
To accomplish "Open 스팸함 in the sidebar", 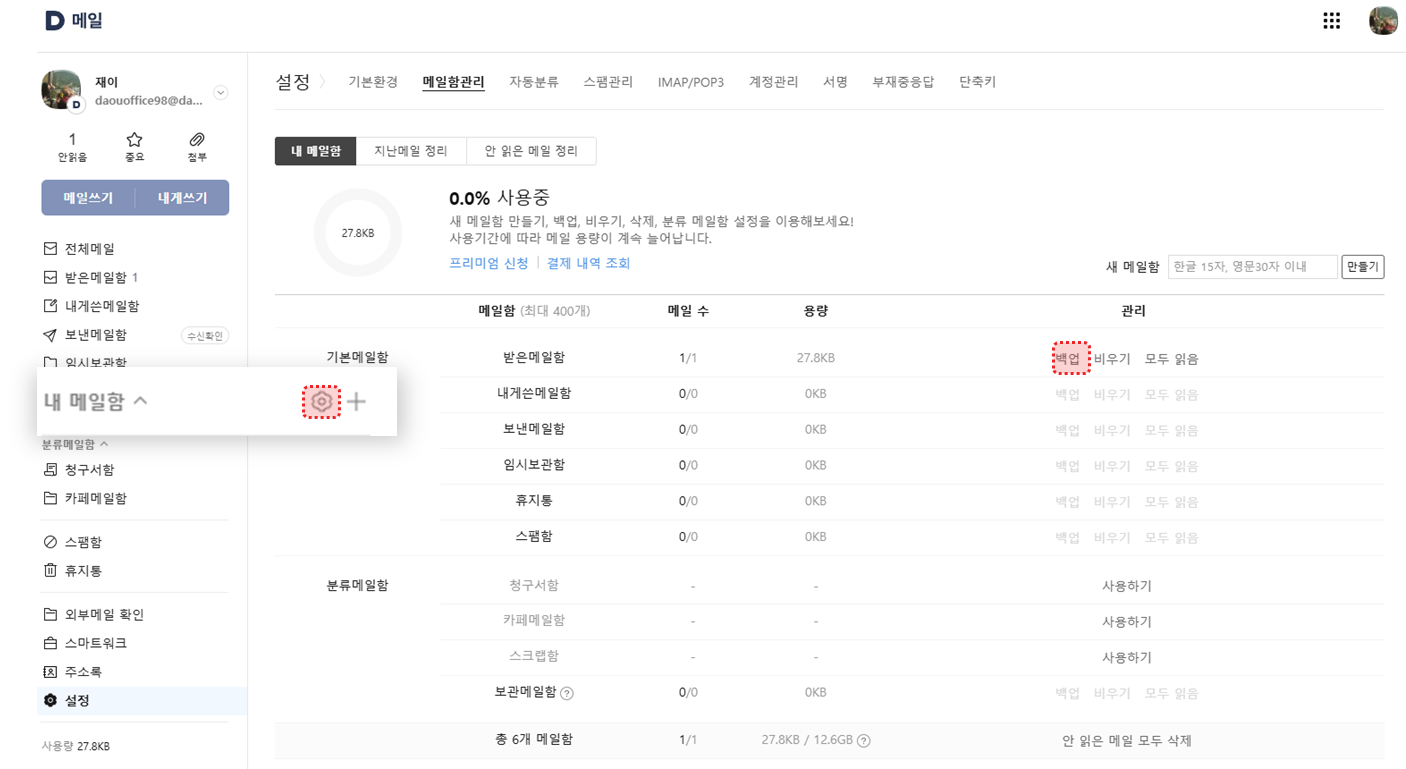I will pos(83,542).
